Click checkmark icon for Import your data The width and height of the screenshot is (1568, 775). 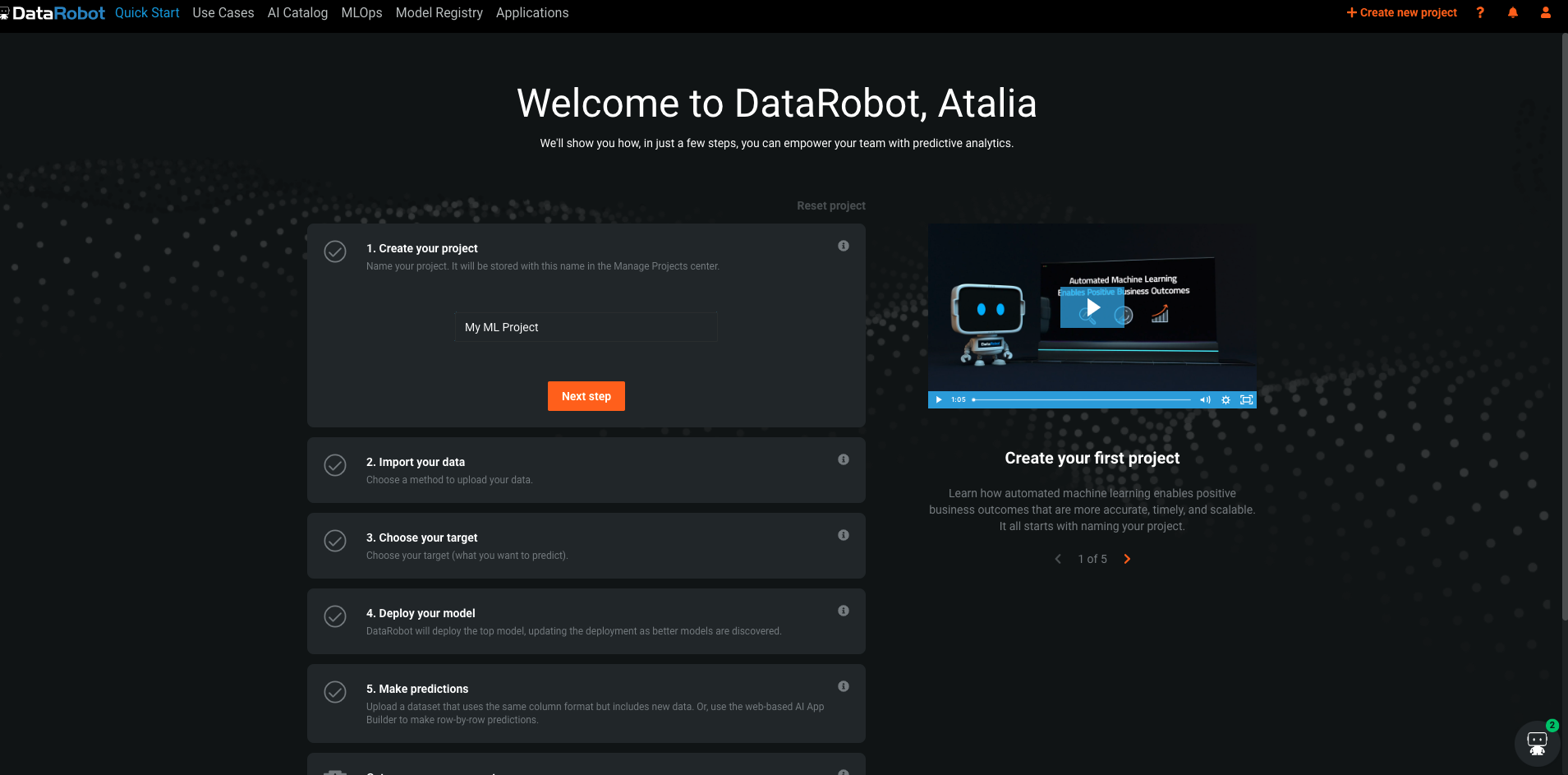[x=335, y=465]
